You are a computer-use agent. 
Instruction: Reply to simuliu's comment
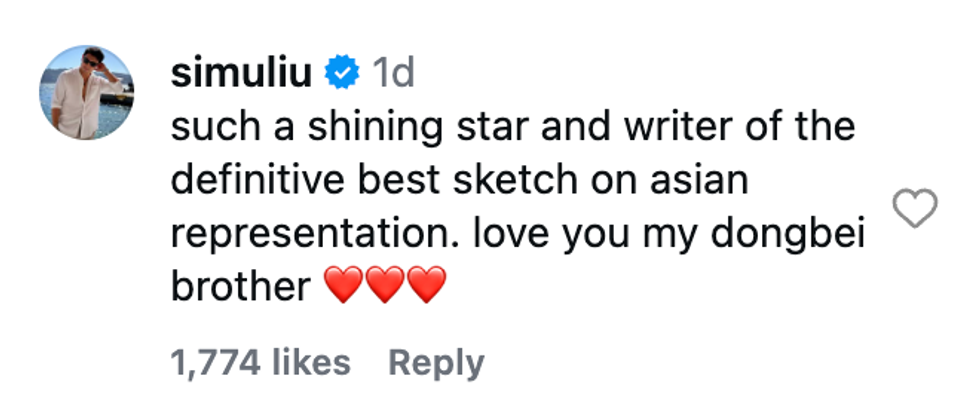click(435, 363)
